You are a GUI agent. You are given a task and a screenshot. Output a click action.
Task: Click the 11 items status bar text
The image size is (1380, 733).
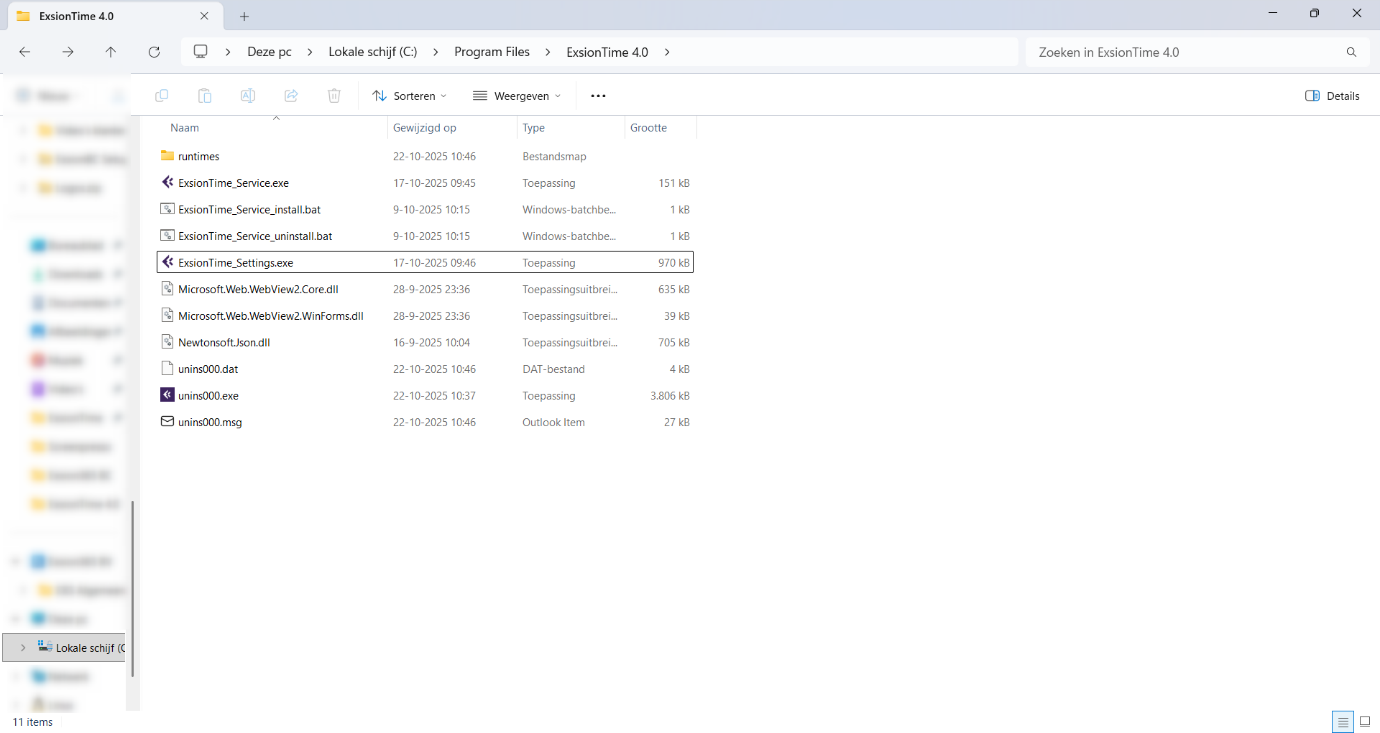click(x=33, y=722)
